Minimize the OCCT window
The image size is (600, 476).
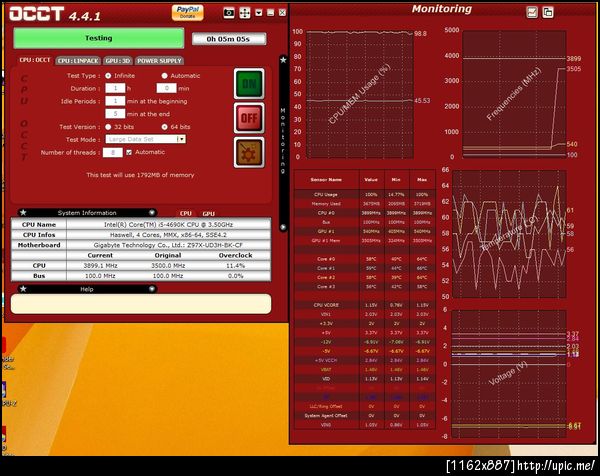tap(271, 13)
